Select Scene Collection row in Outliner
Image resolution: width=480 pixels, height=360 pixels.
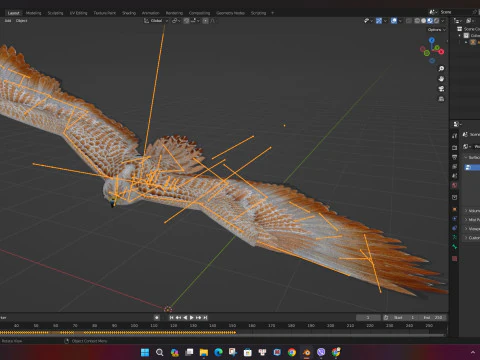[468, 29]
